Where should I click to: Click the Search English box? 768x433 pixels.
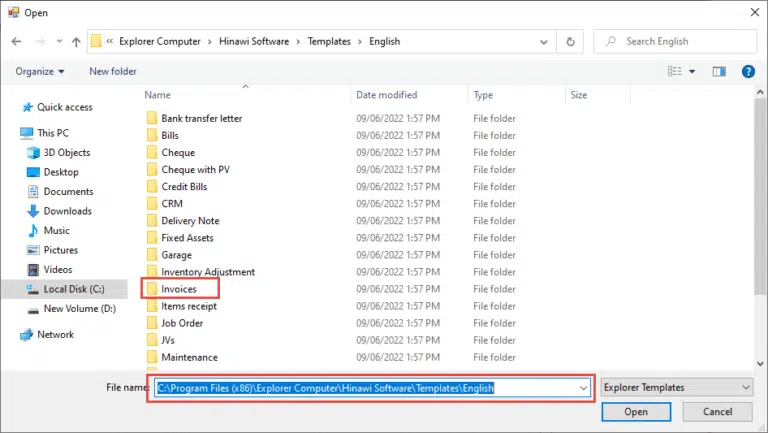[675, 42]
